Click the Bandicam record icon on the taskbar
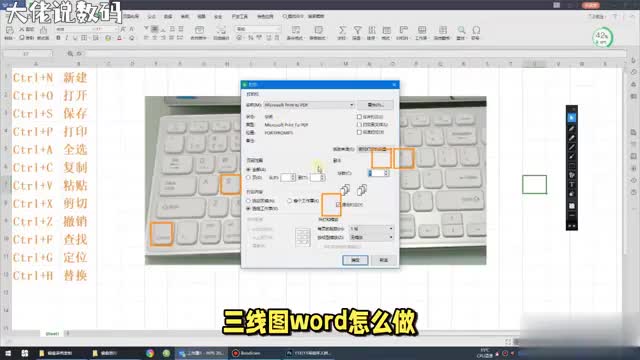 pos(236,353)
